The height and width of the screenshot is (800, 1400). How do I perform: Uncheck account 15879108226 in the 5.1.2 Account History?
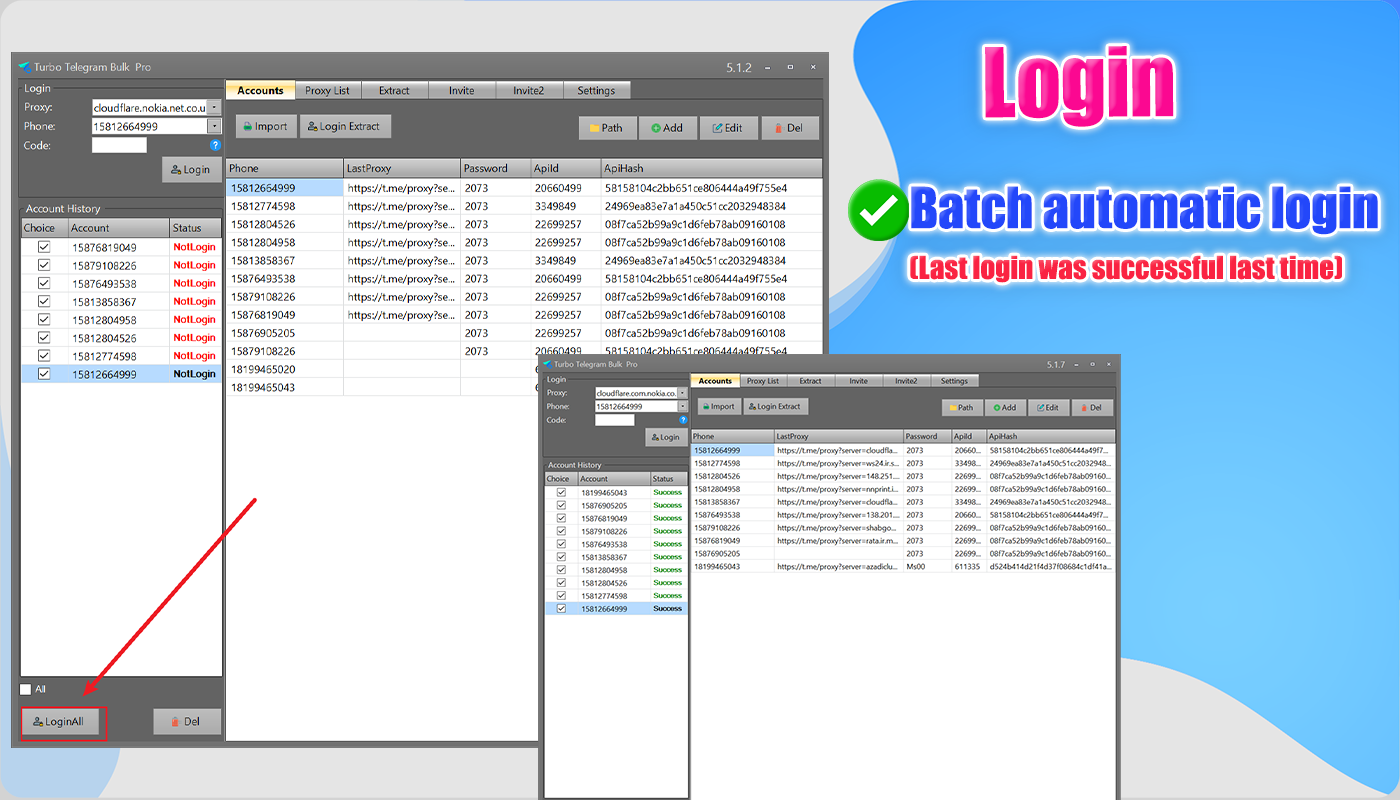43,265
